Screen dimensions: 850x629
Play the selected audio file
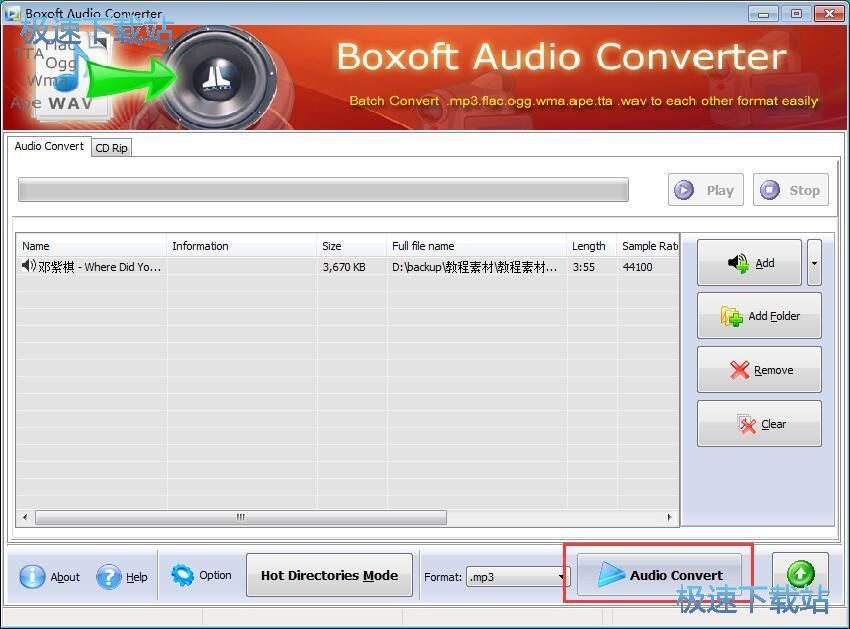pos(705,190)
